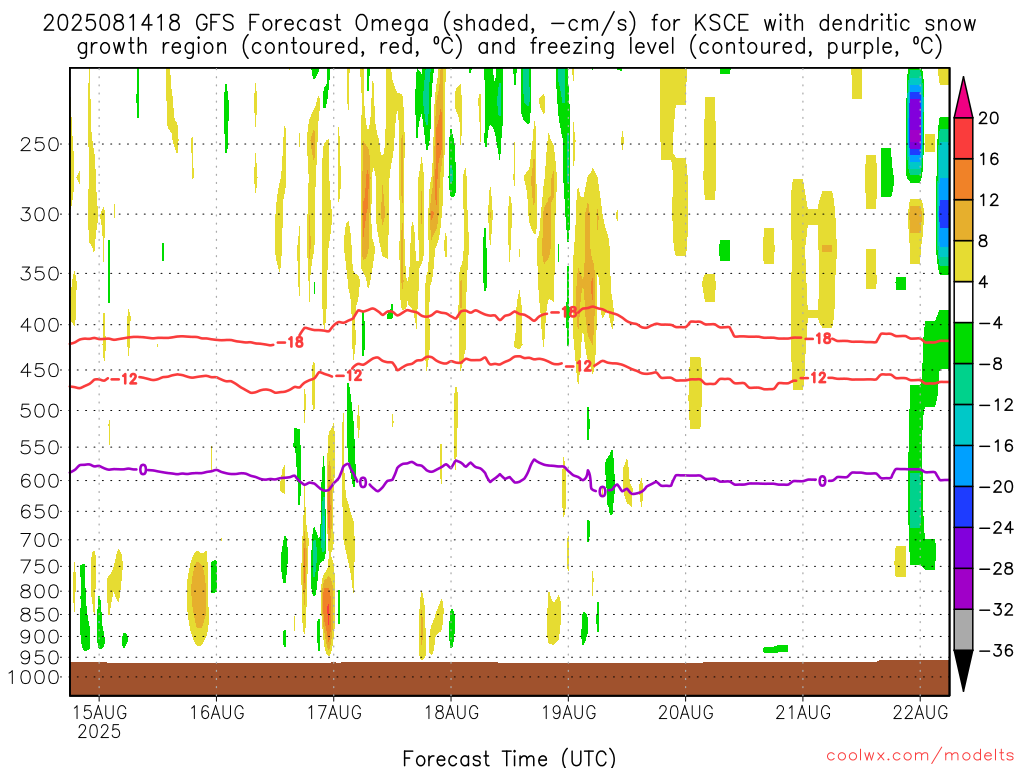Select the 17AUG date label on time axis
1024x768 pixels.
click(x=334, y=712)
